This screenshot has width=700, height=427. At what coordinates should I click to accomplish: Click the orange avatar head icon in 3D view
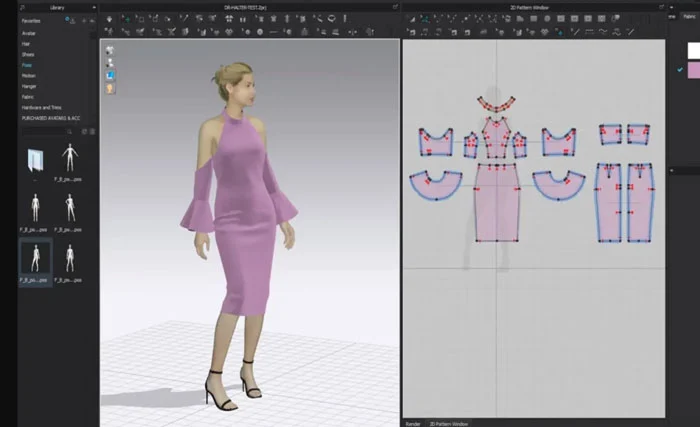coord(110,88)
